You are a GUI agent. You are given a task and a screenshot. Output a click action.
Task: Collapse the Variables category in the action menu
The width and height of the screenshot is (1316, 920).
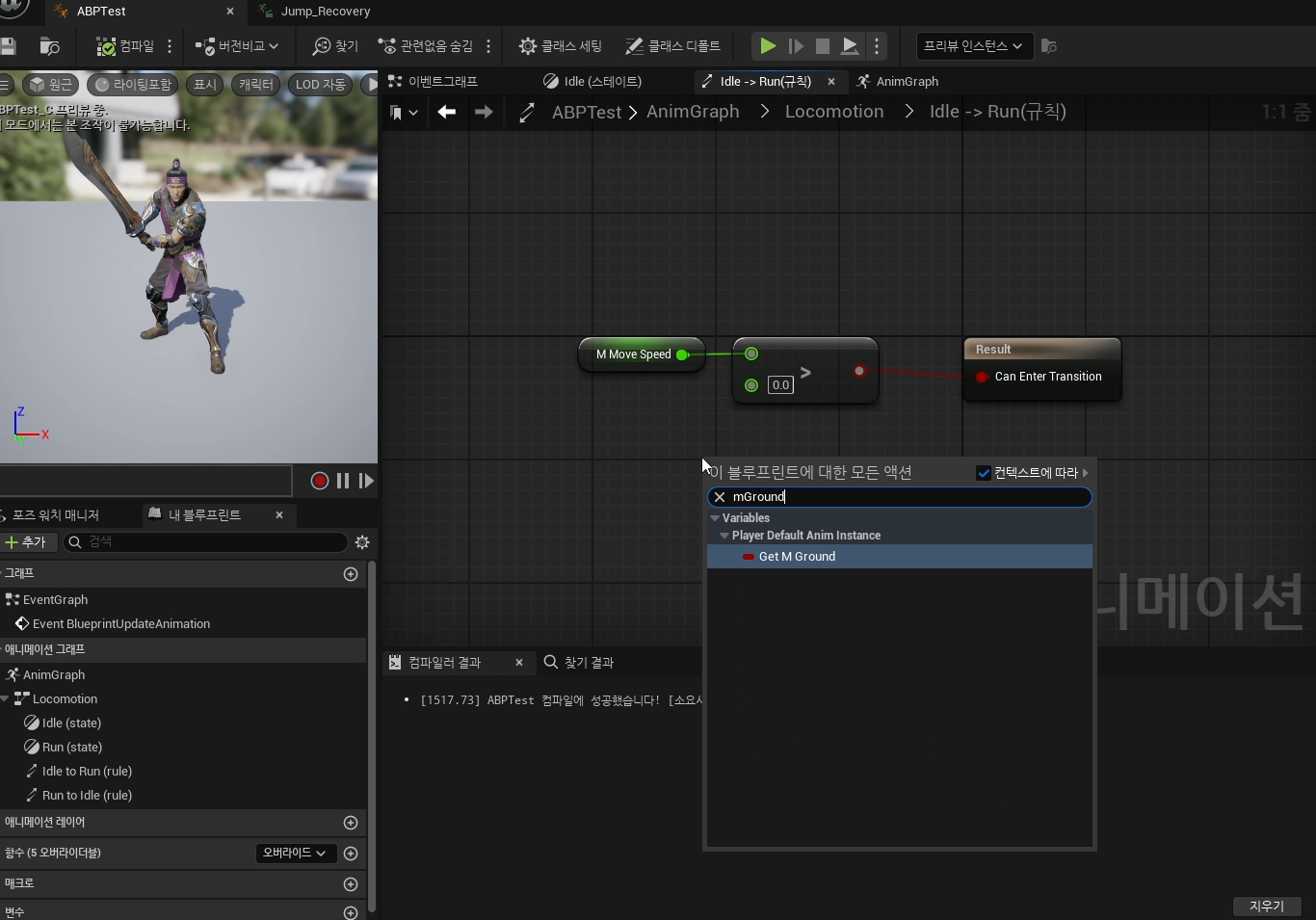click(x=715, y=518)
